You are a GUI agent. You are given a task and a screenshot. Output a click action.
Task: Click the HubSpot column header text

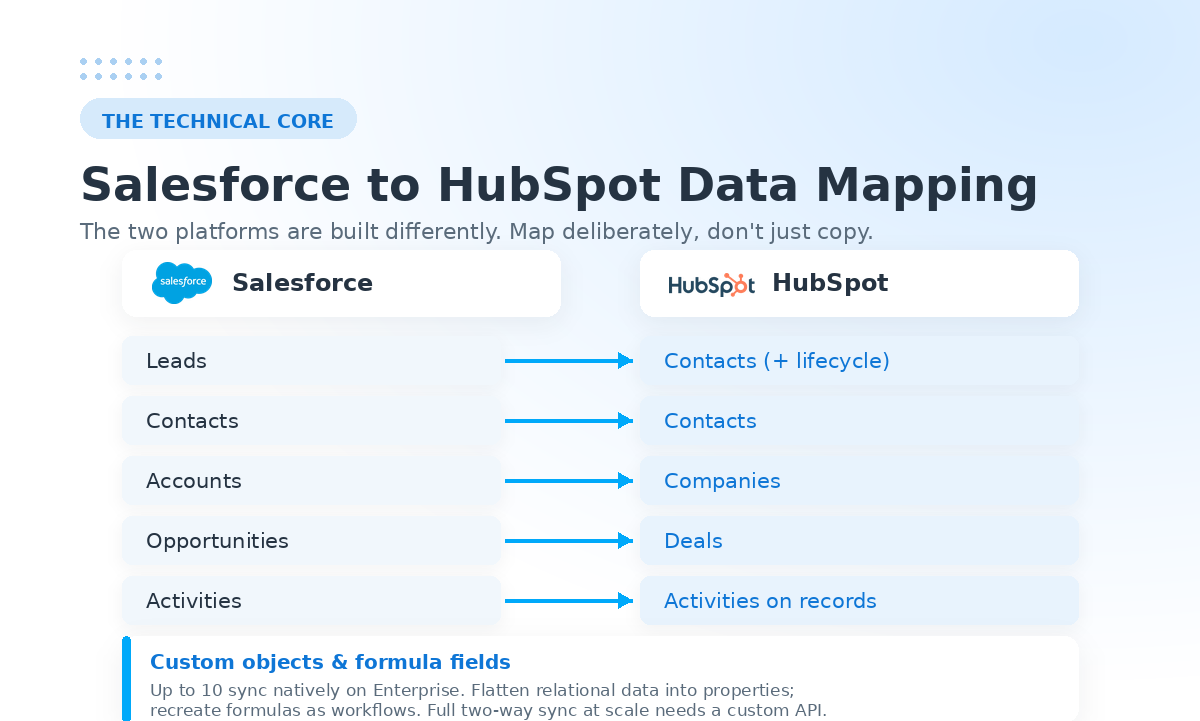pyautogui.click(x=830, y=283)
